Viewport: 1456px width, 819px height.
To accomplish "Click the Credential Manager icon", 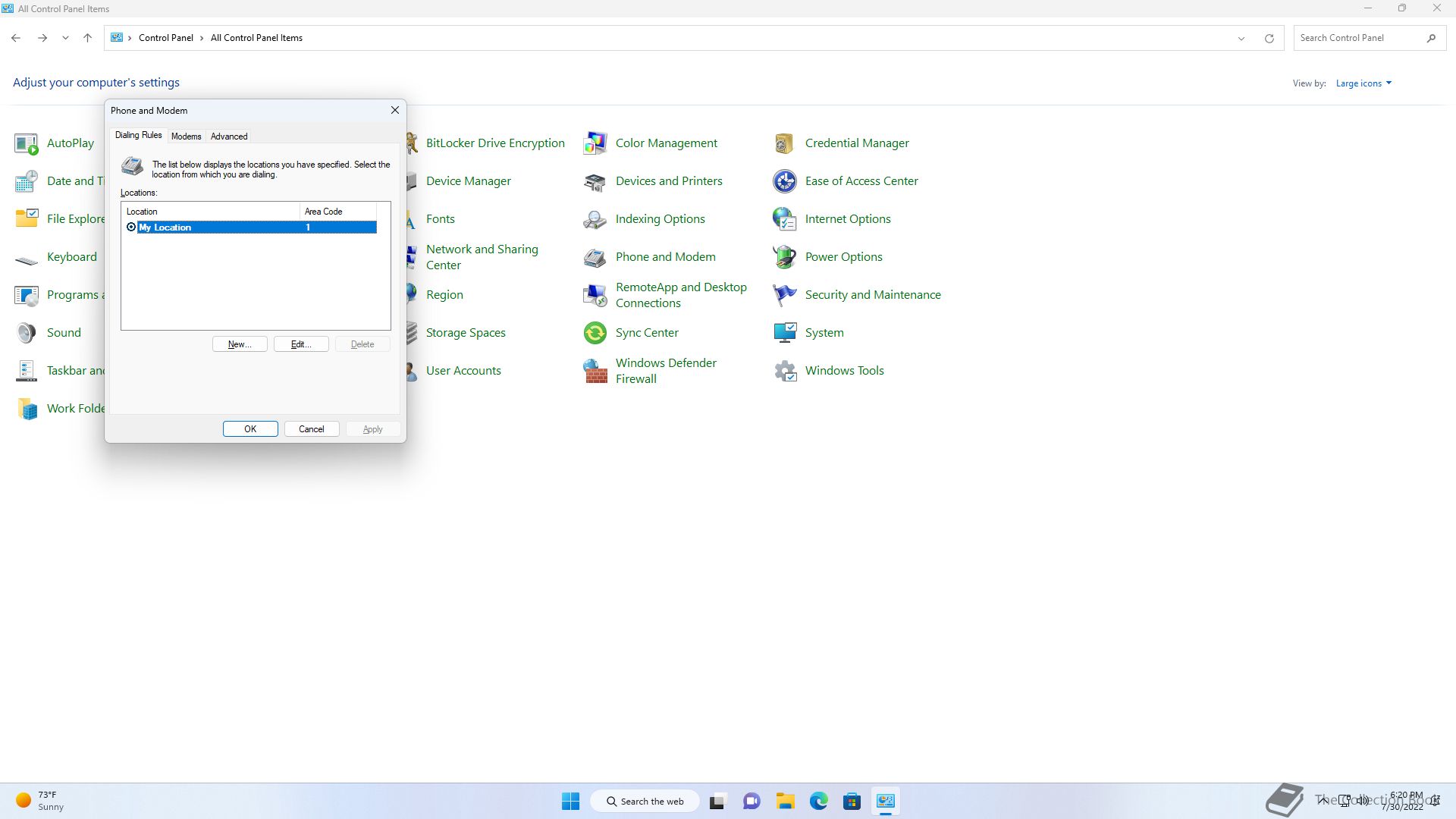I will (785, 143).
